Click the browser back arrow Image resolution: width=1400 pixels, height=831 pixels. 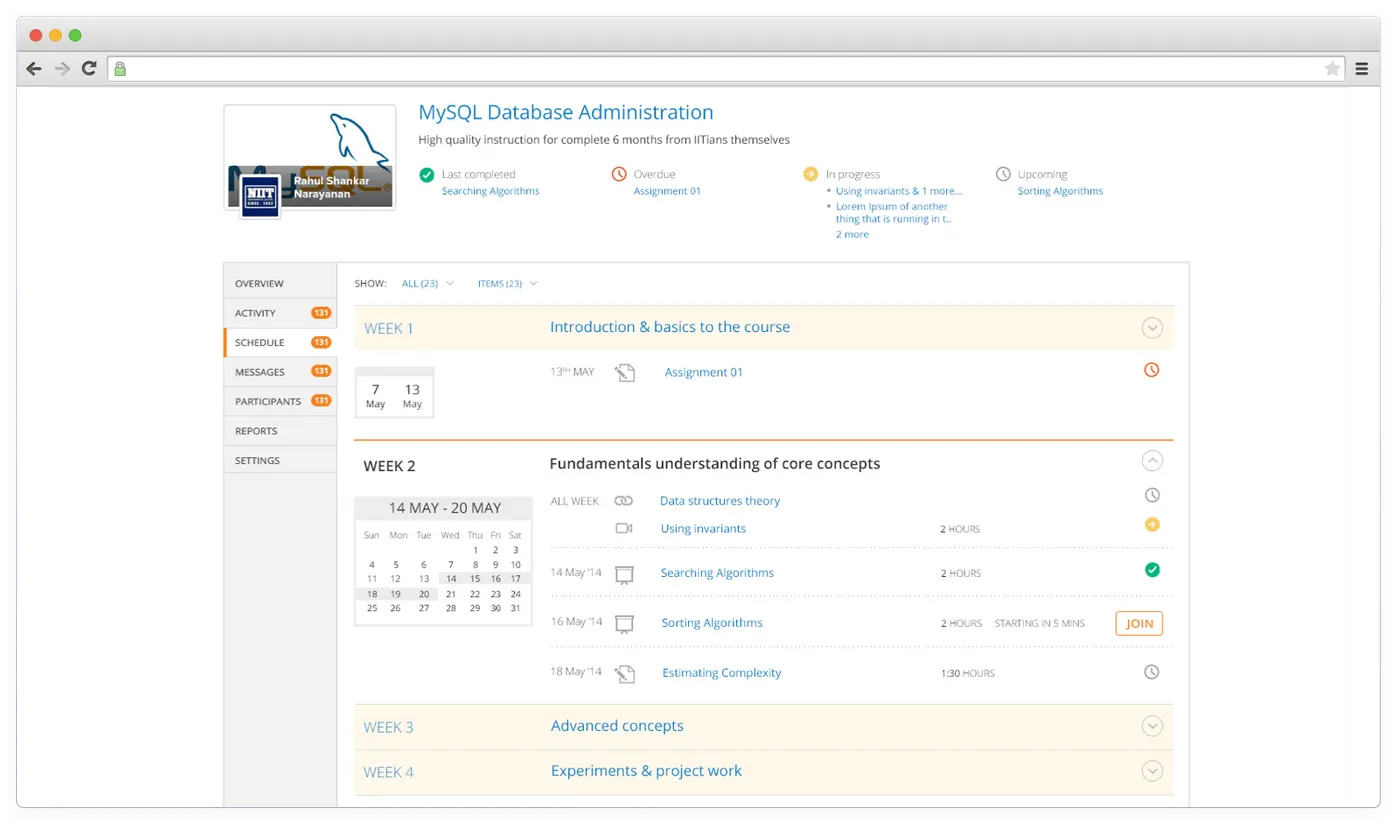pos(34,69)
